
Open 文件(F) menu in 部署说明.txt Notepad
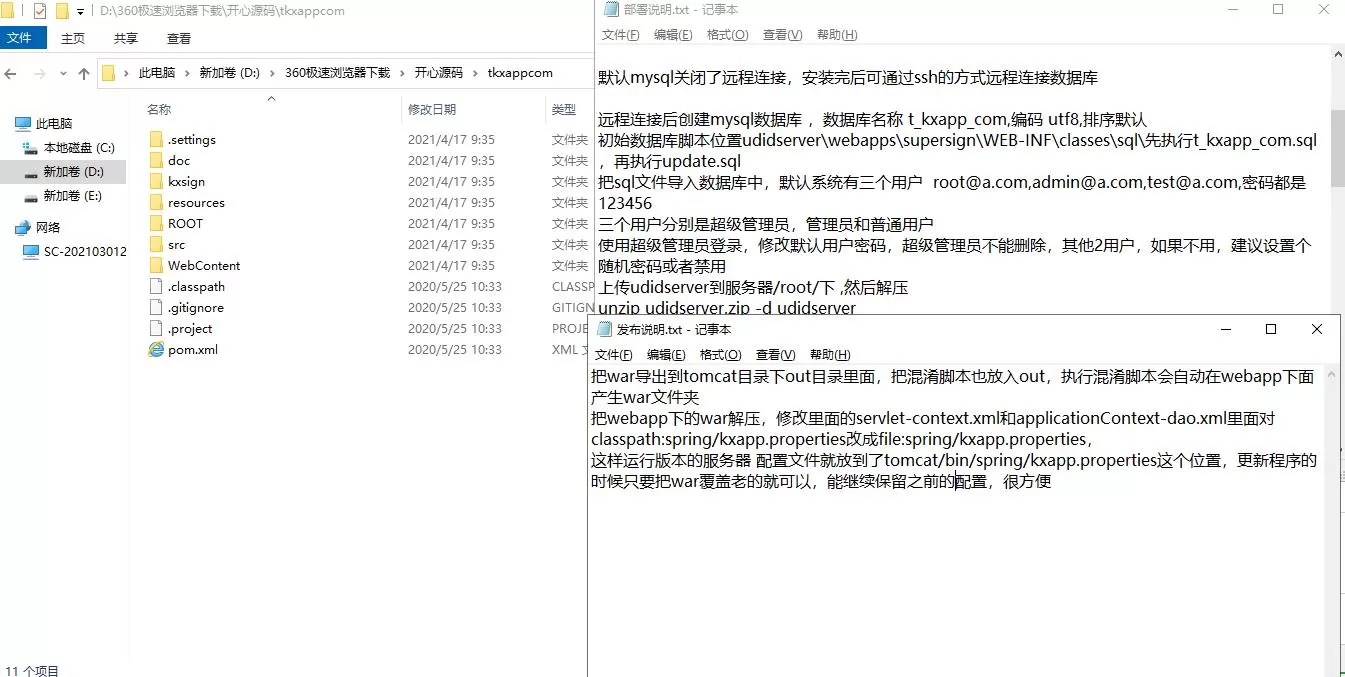[620, 35]
